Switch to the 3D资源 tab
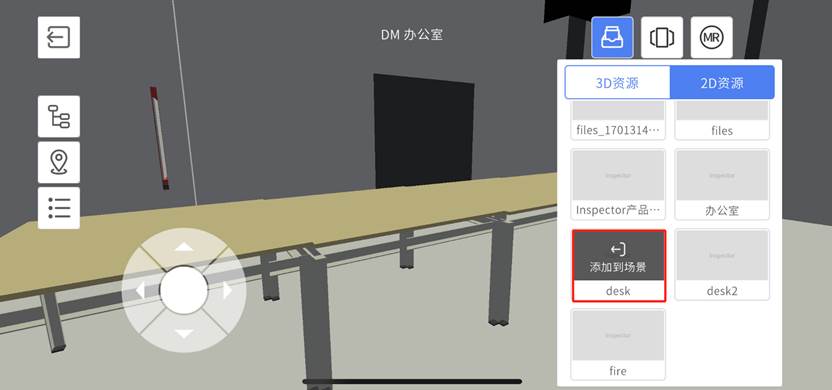 point(617,83)
